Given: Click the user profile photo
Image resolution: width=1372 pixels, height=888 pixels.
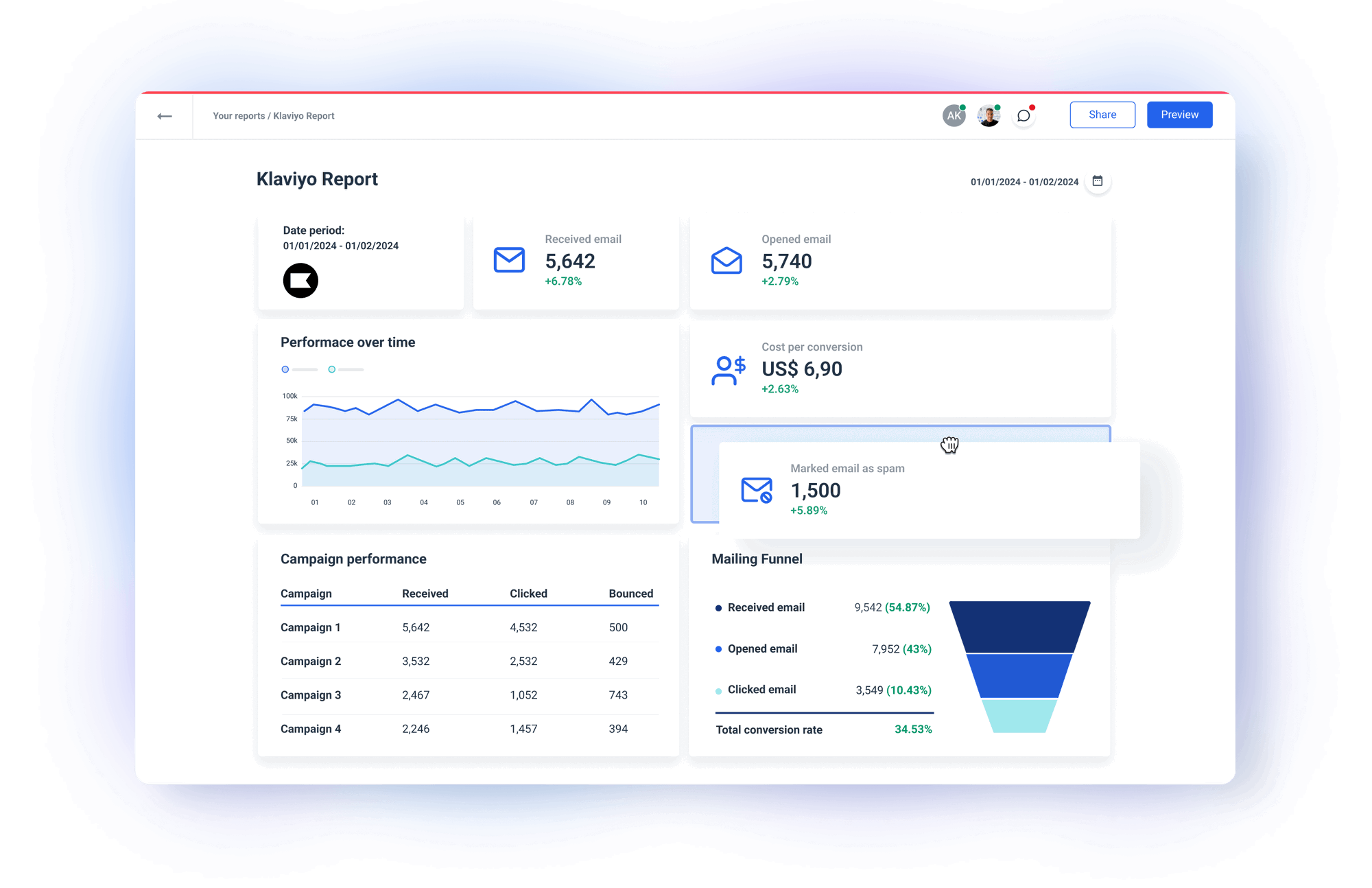Looking at the screenshot, I should click(988, 115).
